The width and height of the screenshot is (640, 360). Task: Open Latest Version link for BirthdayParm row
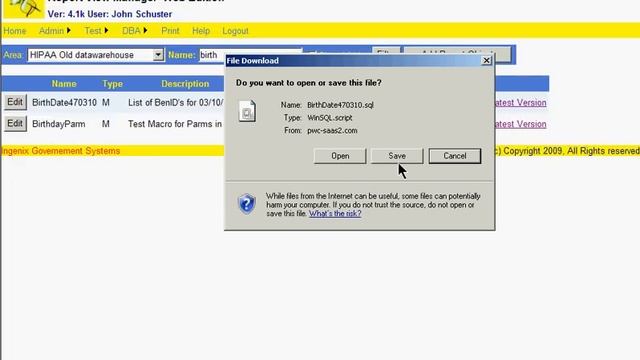click(520, 124)
